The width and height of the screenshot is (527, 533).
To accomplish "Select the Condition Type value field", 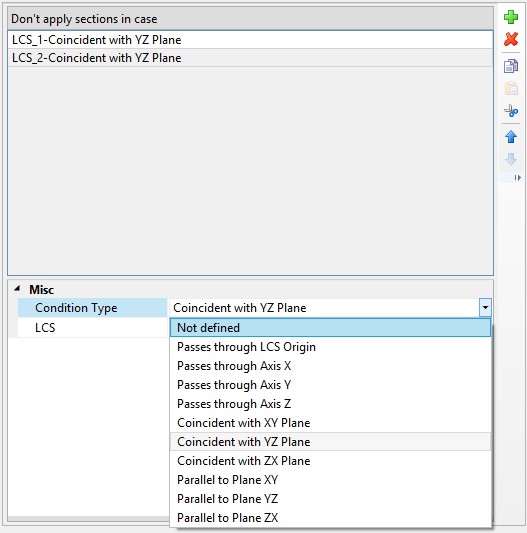I will pos(325,308).
